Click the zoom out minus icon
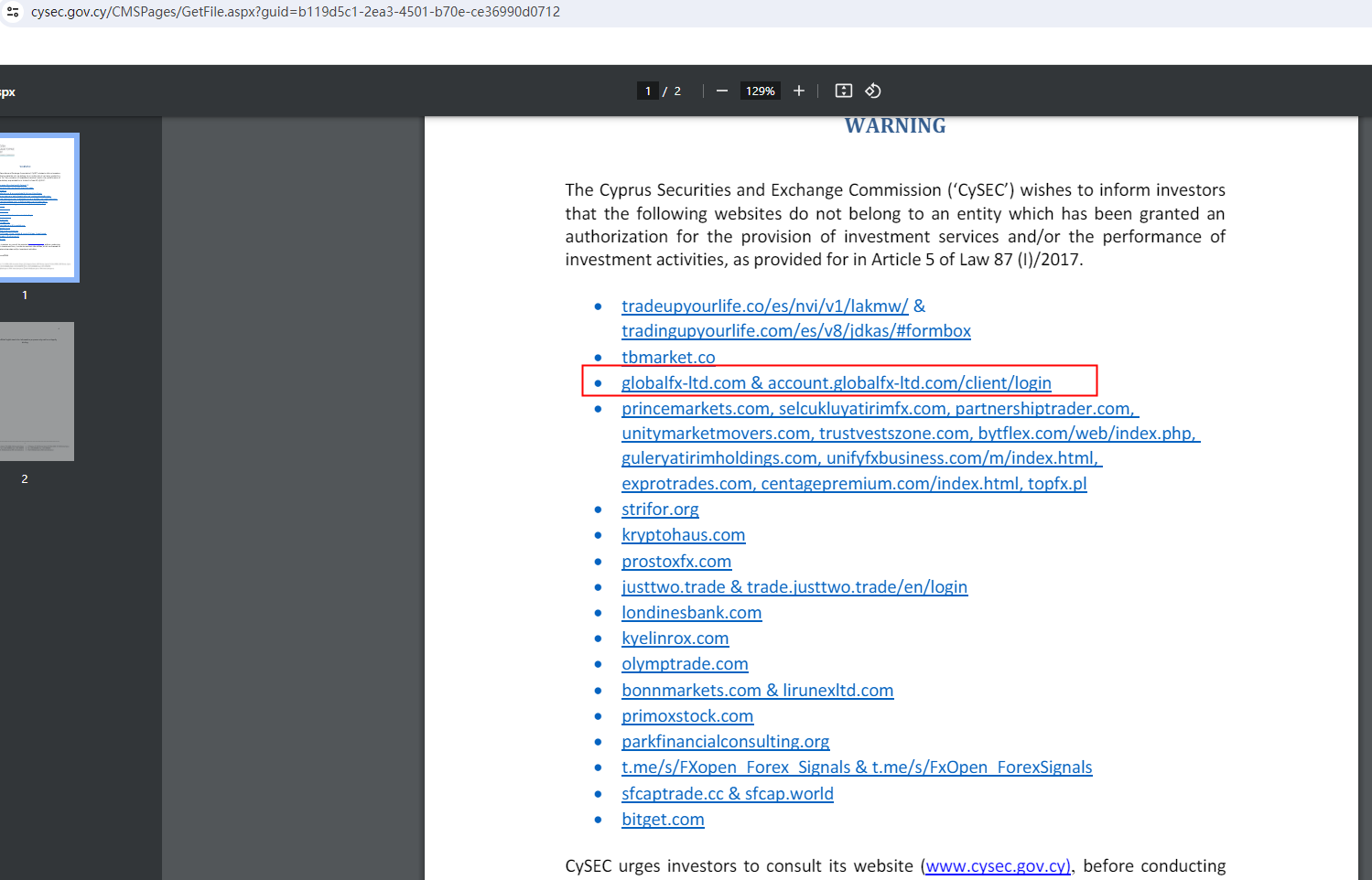Image resolution: width=1372 pixels, height=880 pixels. tap(721, 91)
